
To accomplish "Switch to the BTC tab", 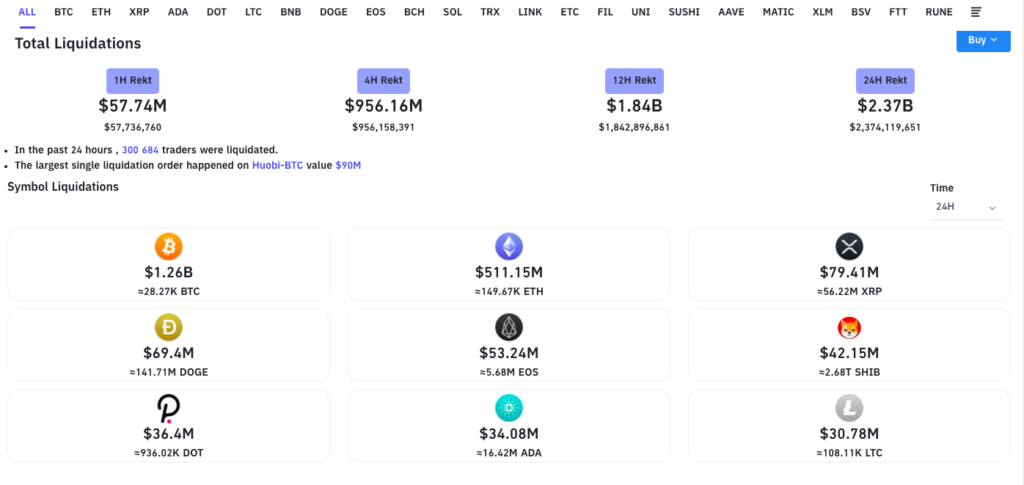I will (64, 12).
